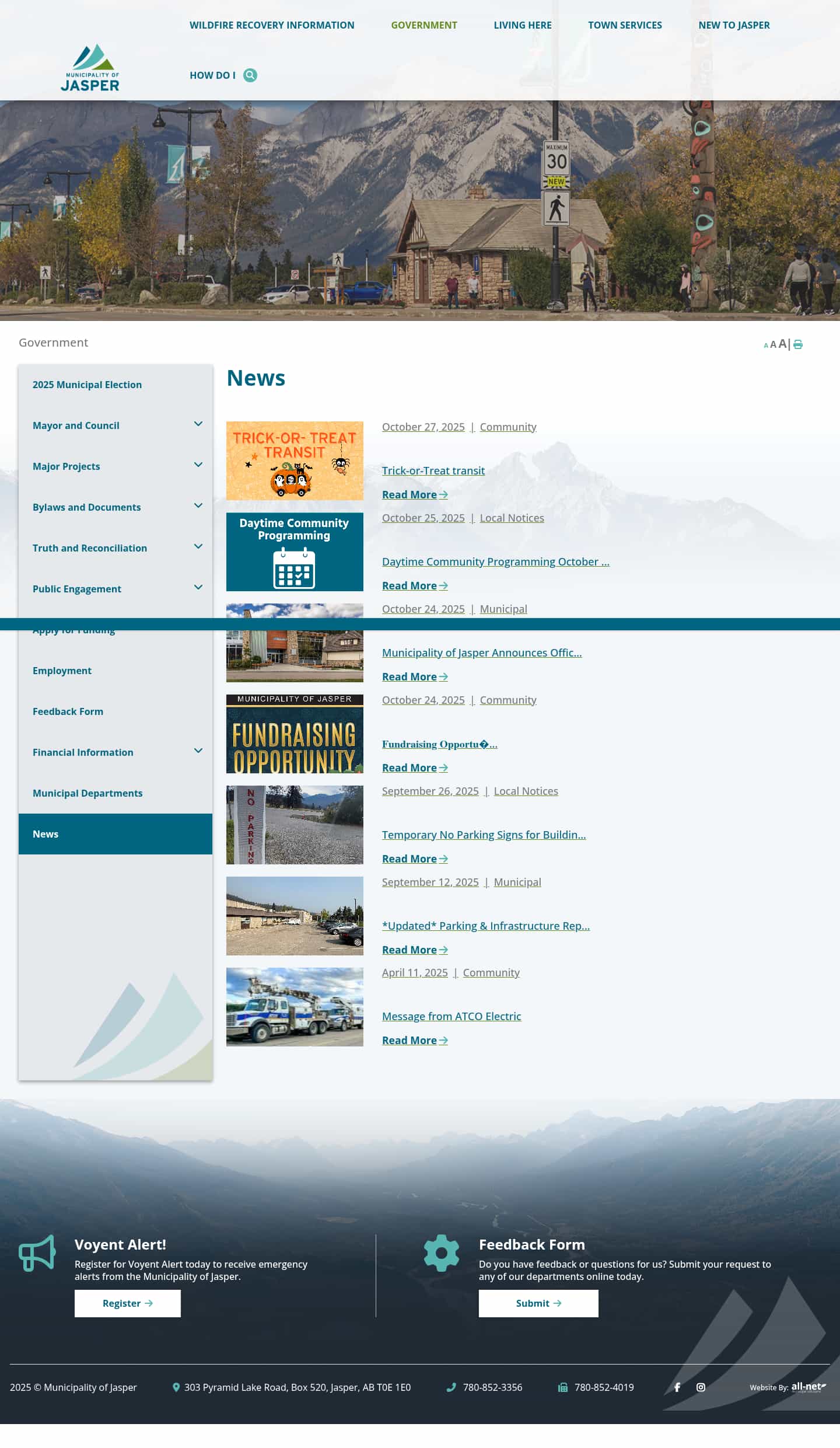Open Municipal Departments sidebar link
The image size is (840, 1448).
pyautogui.click(x=116, y=793)
